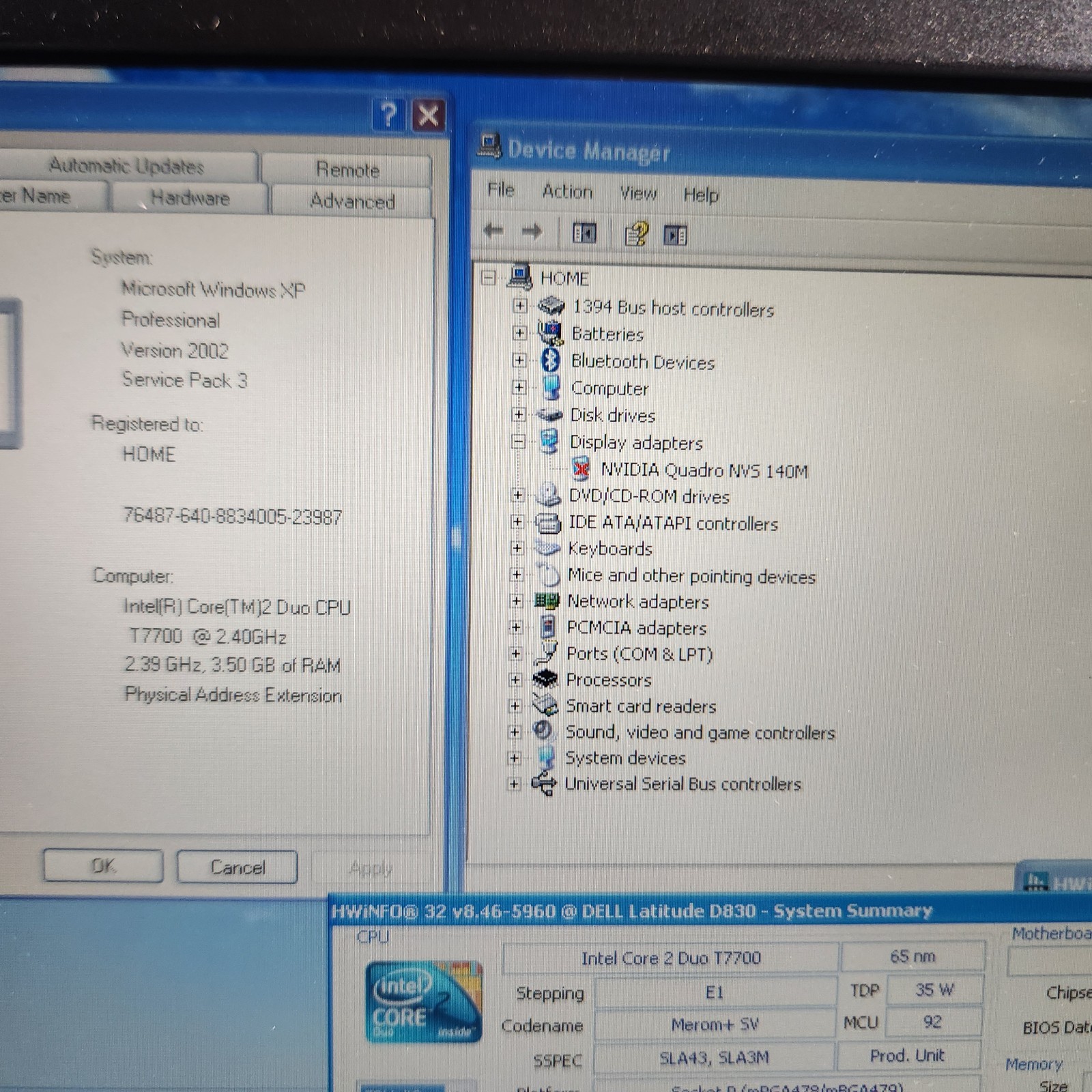Collapse the HOME root node
The image size is (1092, 1092).
point(489,278)
